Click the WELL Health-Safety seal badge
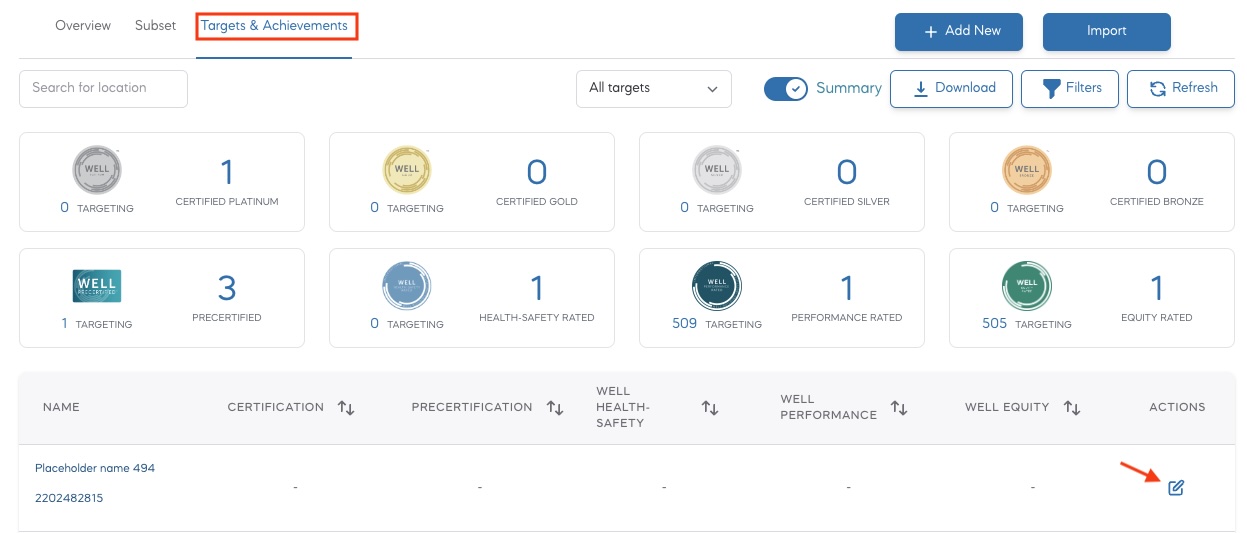 pos(408,287)
